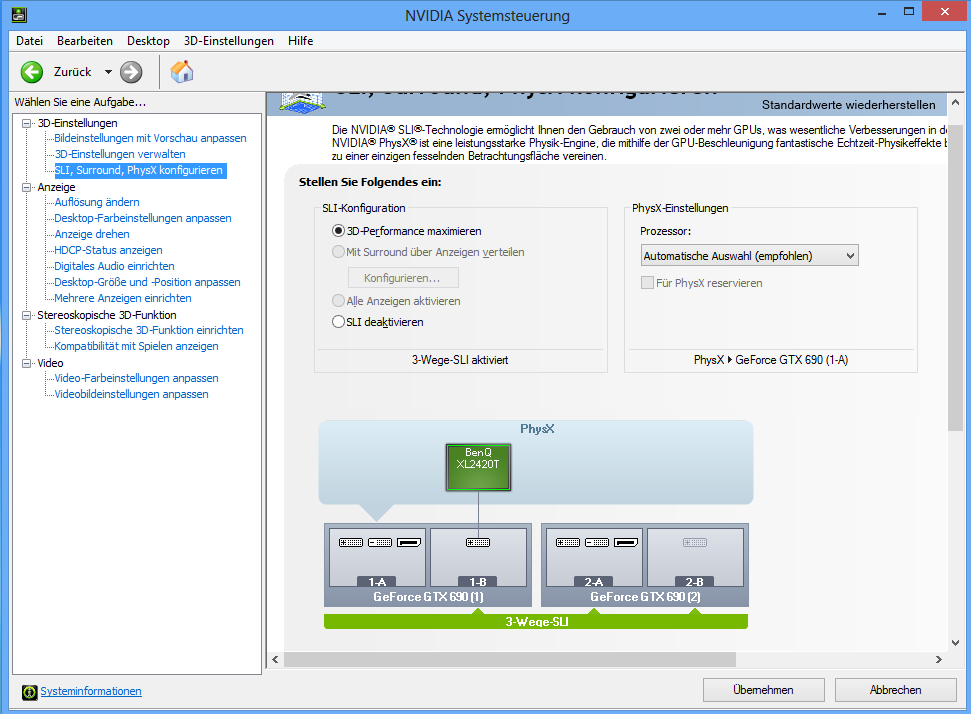Open Auflösung ändern
Screen dimensions: 971x714
pos(97,202)
